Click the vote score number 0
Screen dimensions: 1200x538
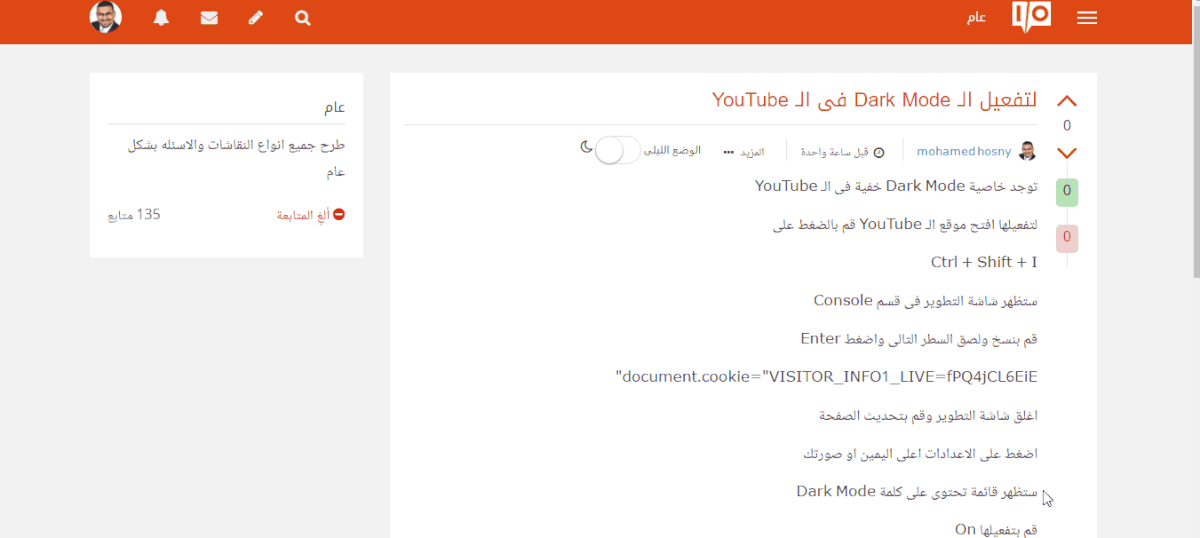click(x=1067, y=126)
